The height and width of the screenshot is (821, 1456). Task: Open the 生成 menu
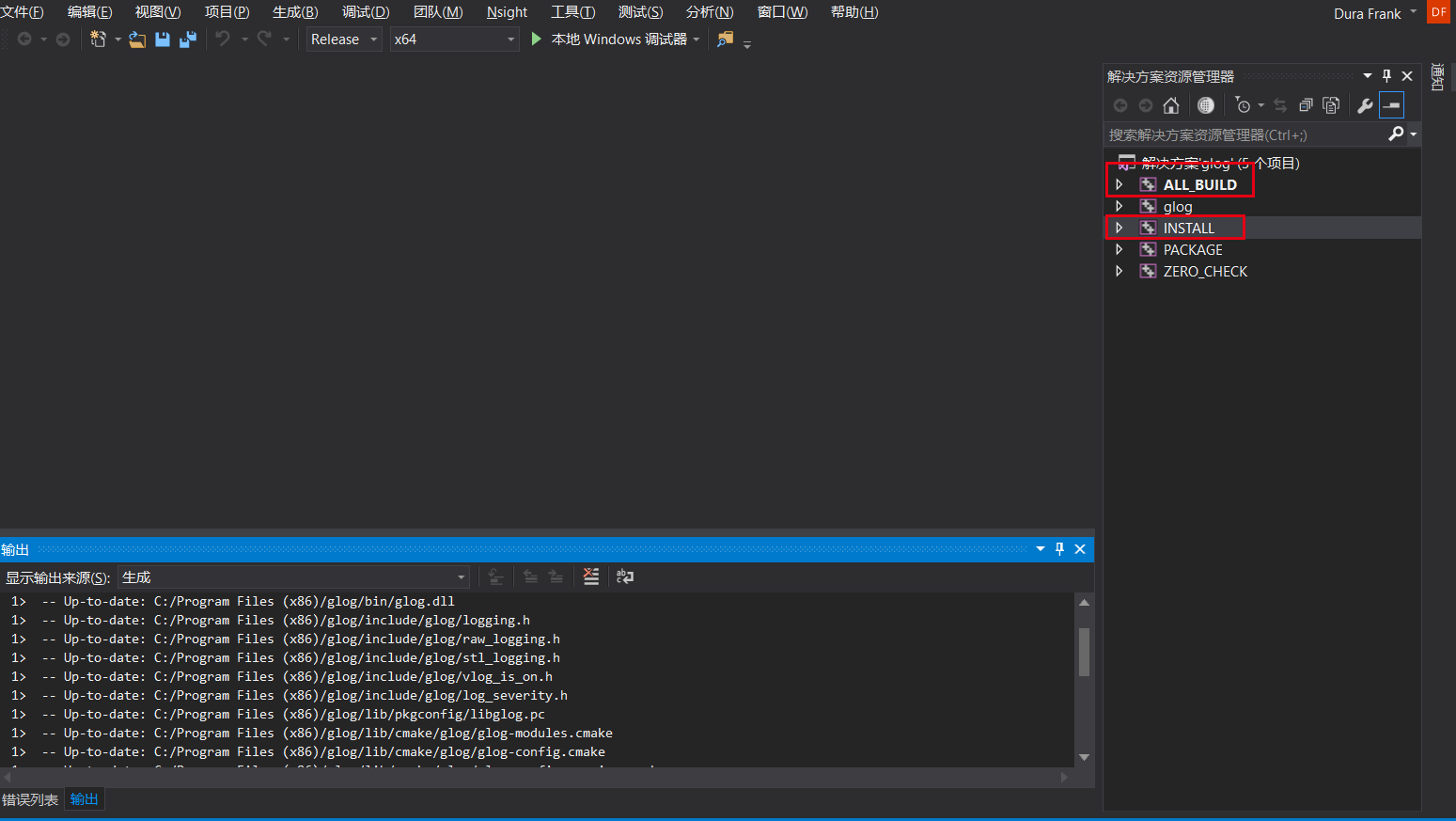[294, 12]
